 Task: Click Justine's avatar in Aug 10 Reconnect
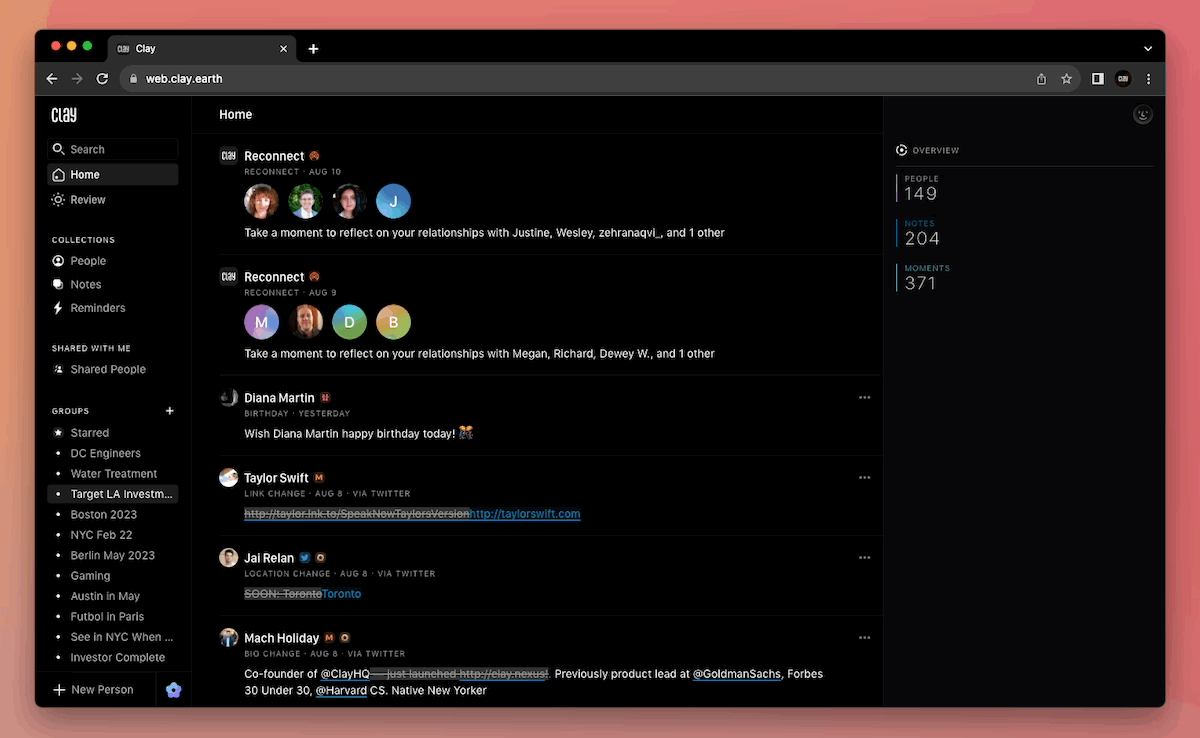click(261, 201)
